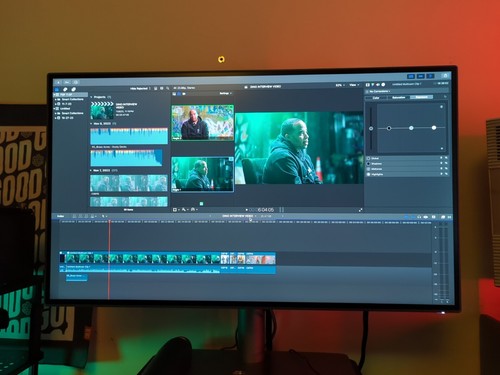
Task: Click the viewer play button
Action: pos(247,210)
